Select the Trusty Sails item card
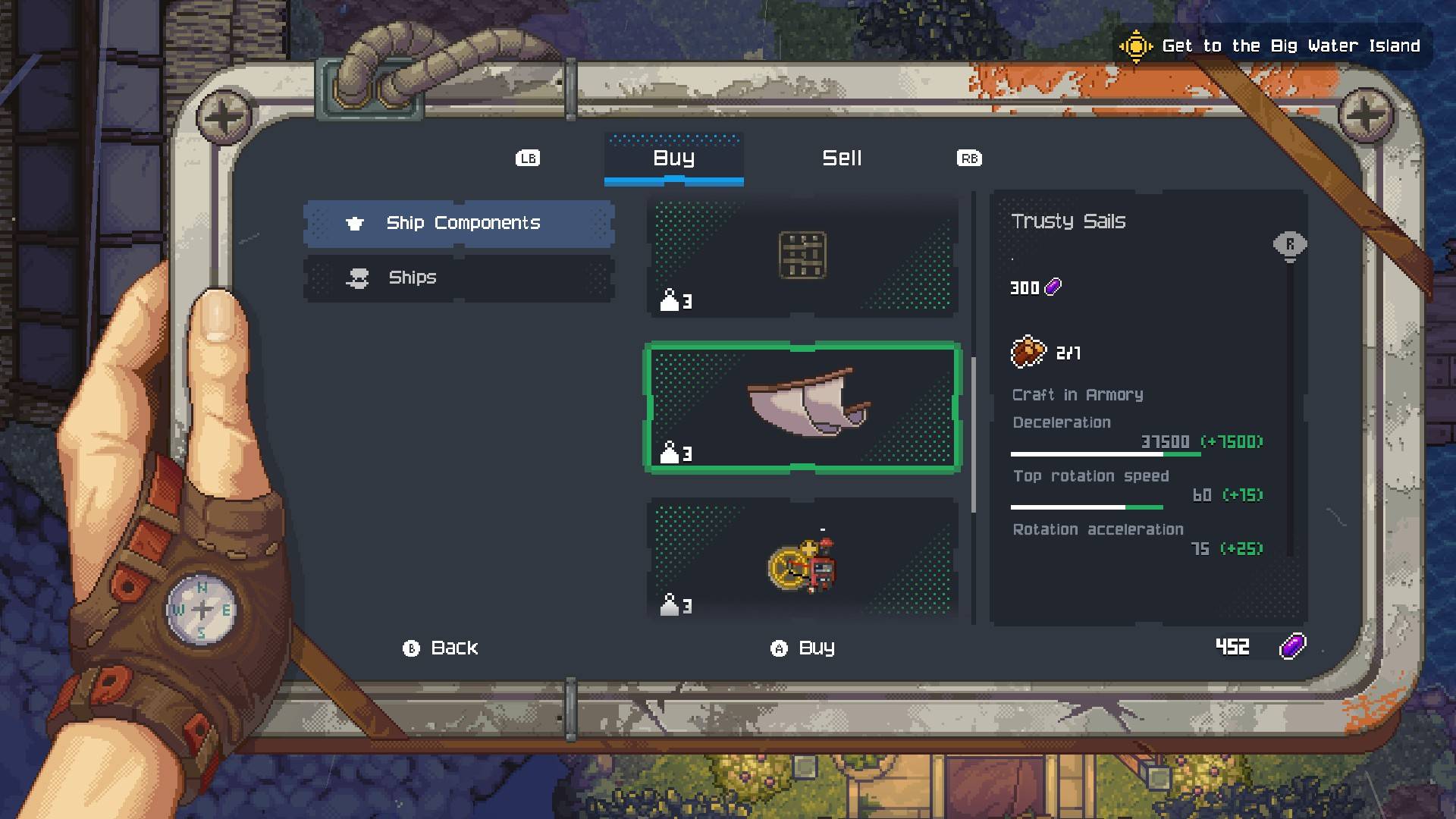The height and width of the screenshot is (819, 1456). (x=802, y=408)
